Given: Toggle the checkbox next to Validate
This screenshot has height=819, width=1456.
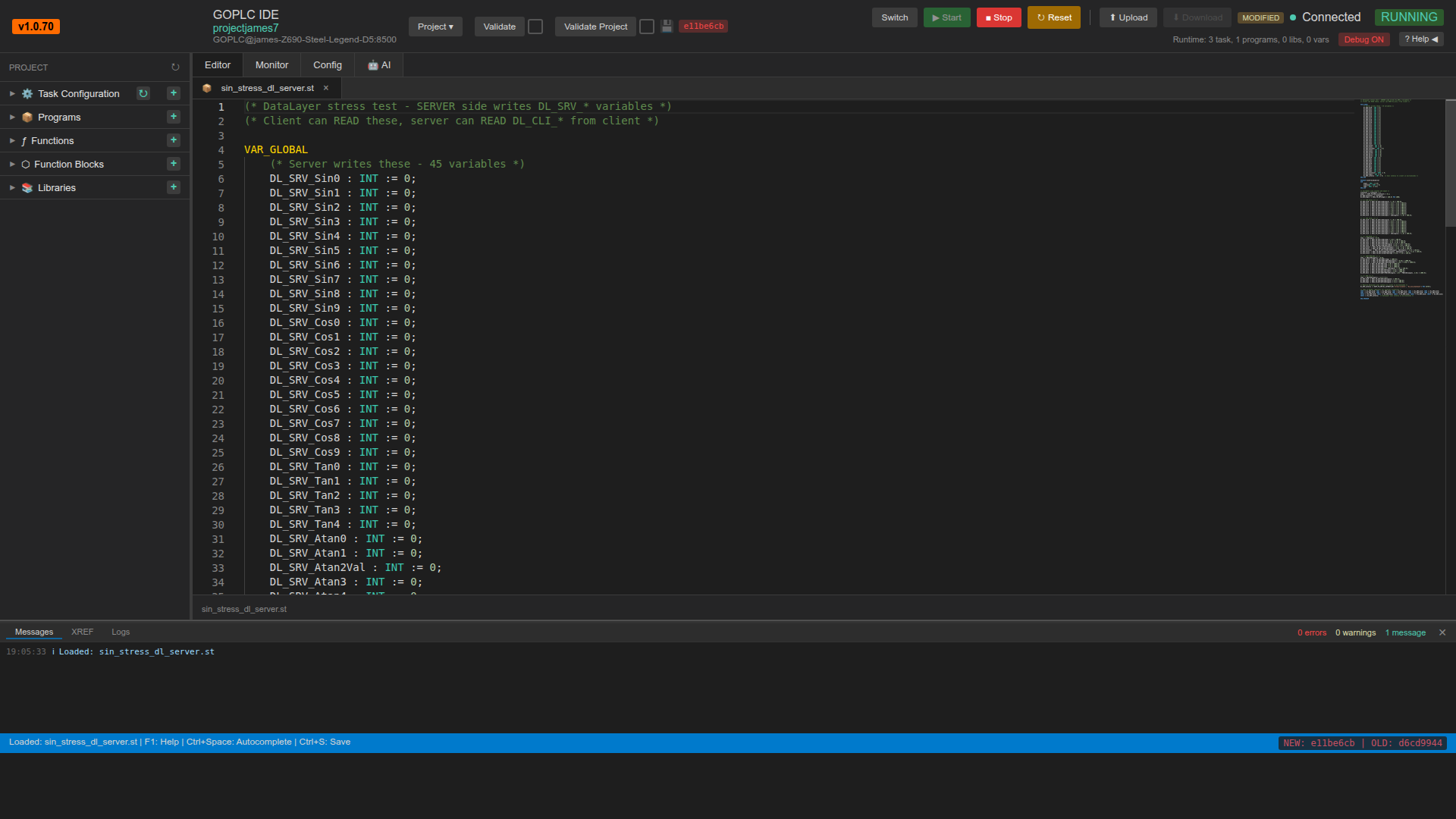Looking at the screenshot, I should (x=535, y=27).
